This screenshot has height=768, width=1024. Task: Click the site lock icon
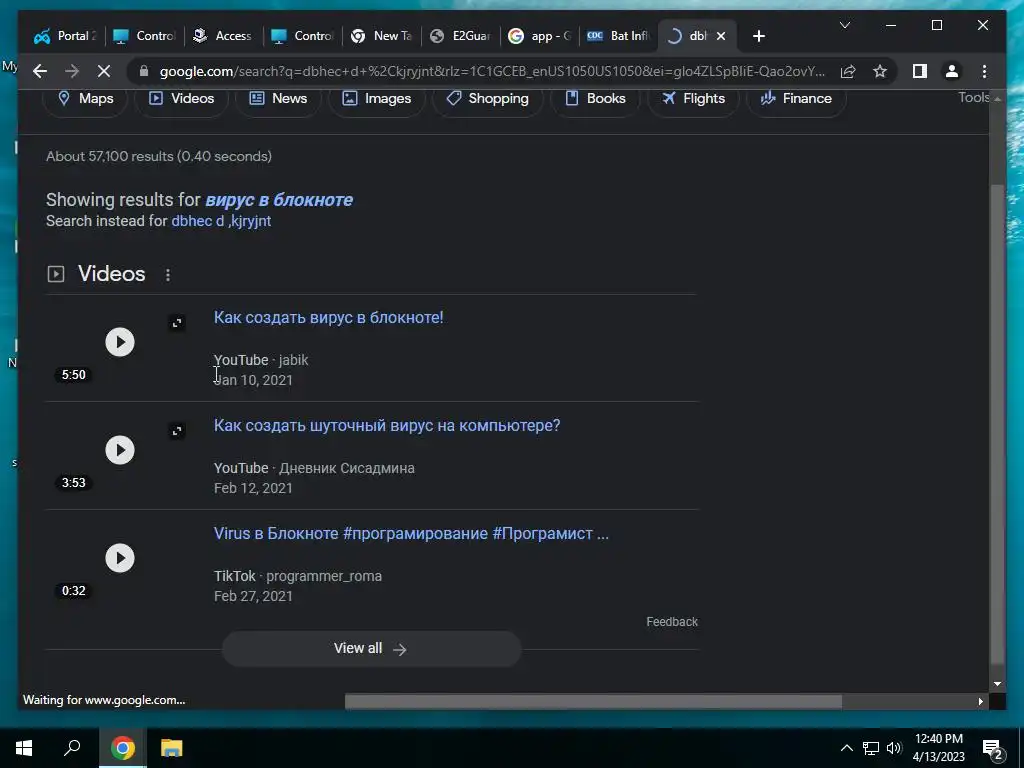coord(144,71)
